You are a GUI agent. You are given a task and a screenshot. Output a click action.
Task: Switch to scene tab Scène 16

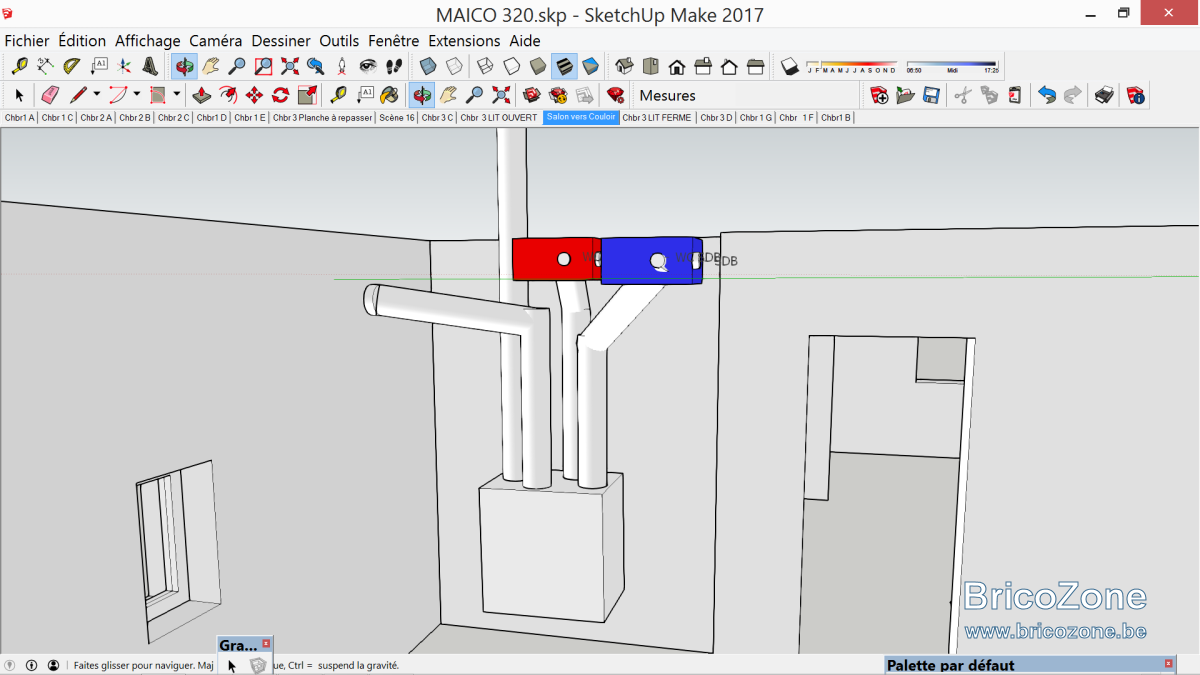tap(397, 118)
